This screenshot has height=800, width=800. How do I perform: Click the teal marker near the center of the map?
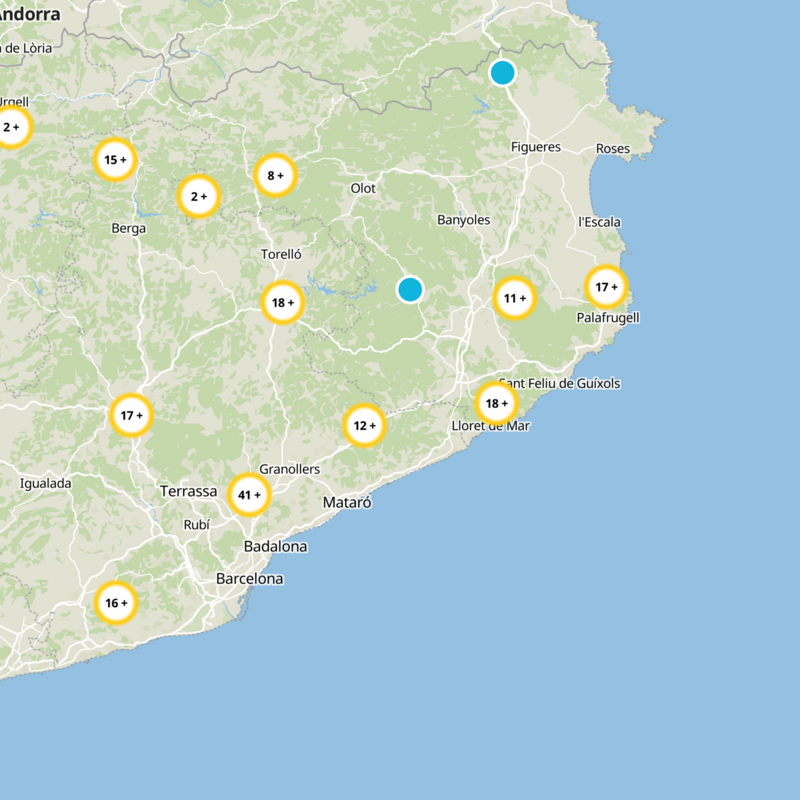[409, 291]
